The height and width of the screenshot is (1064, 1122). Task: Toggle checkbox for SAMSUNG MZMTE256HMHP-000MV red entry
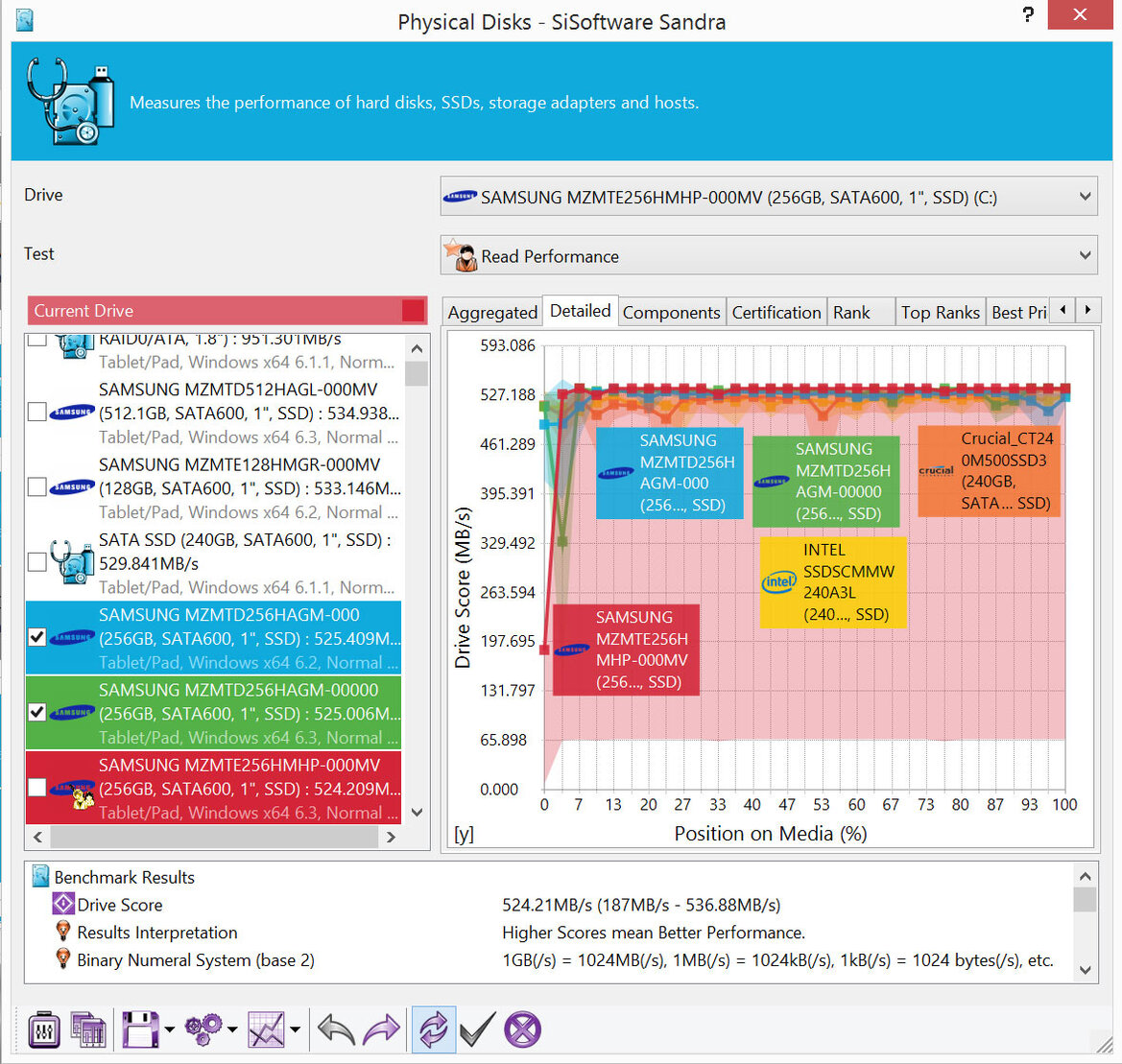pos(36,788)
